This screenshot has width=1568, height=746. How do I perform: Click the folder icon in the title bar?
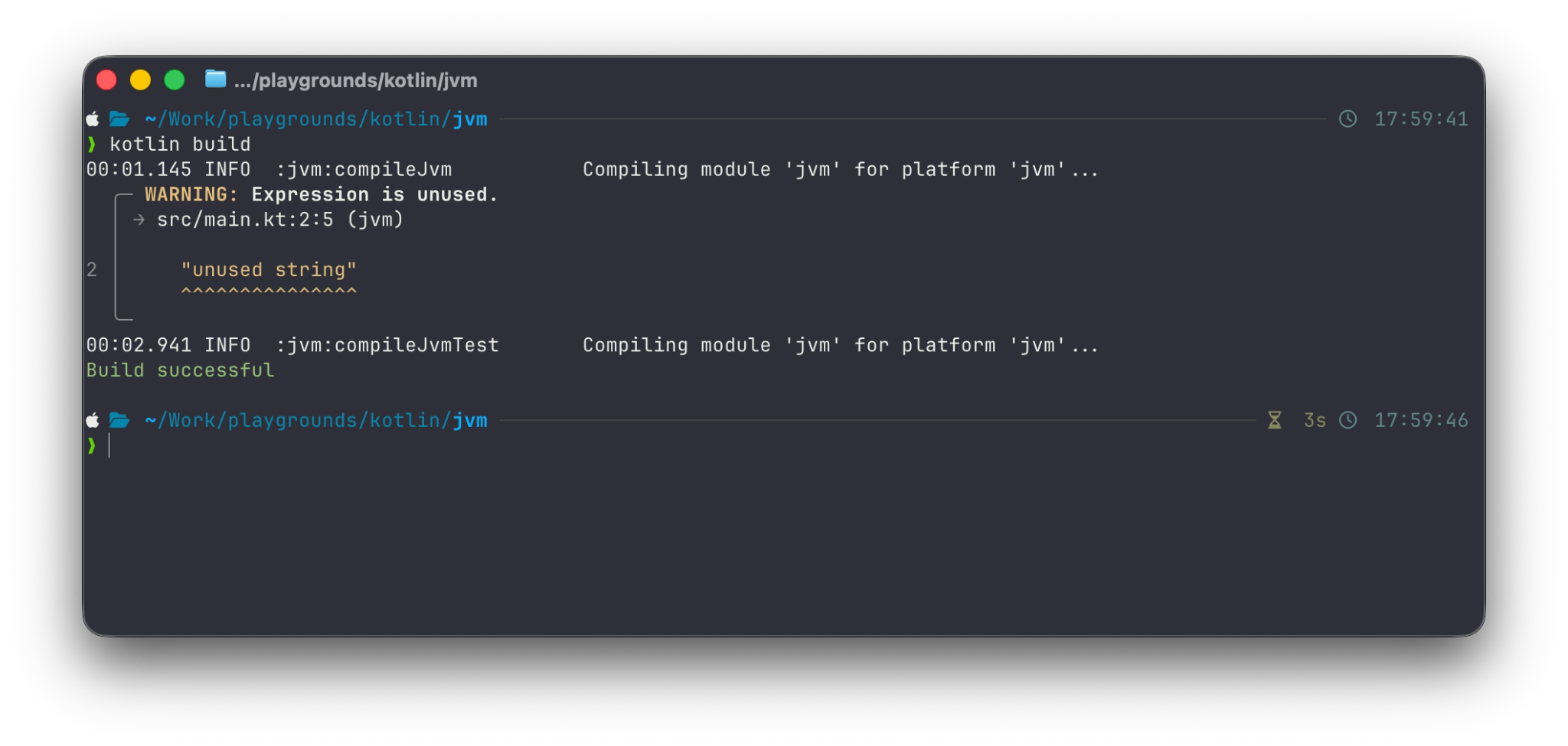216,79
